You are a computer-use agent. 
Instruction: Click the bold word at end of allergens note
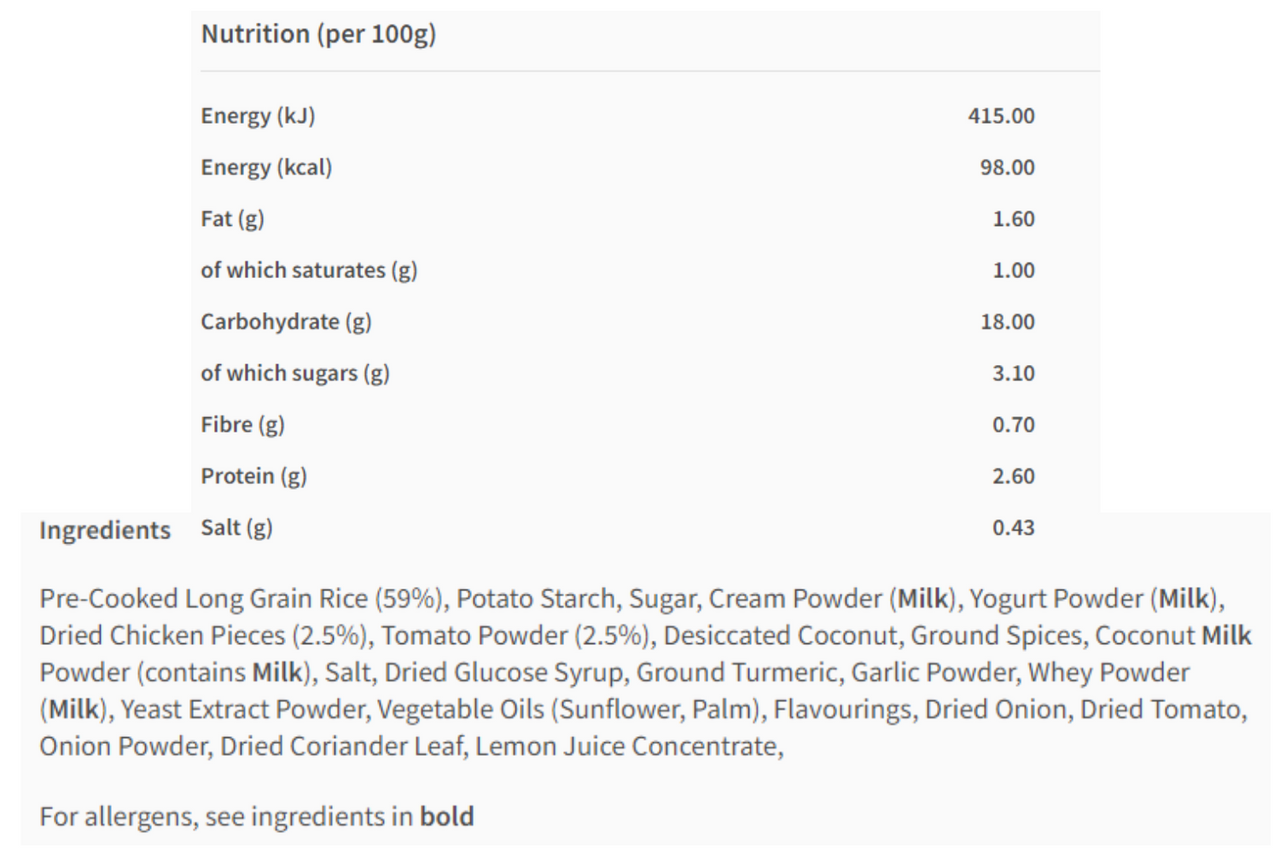[x=447, y=817]
